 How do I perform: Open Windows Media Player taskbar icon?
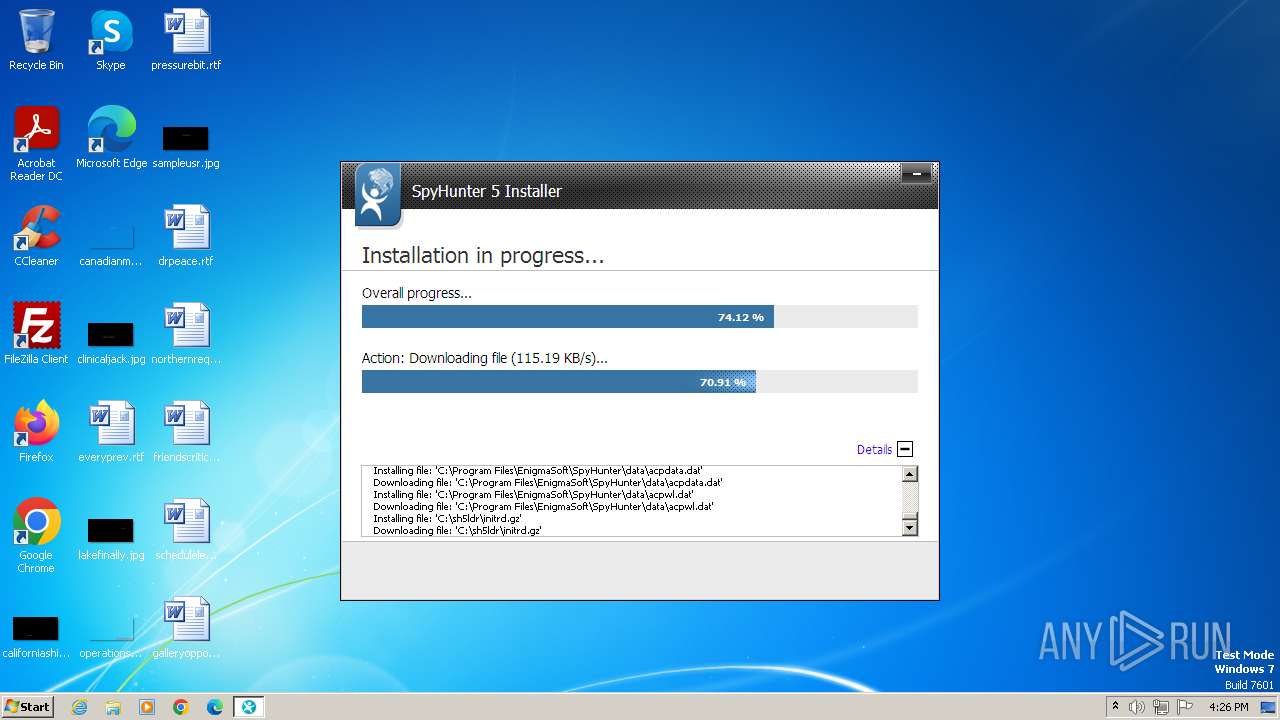coord(147,707)
